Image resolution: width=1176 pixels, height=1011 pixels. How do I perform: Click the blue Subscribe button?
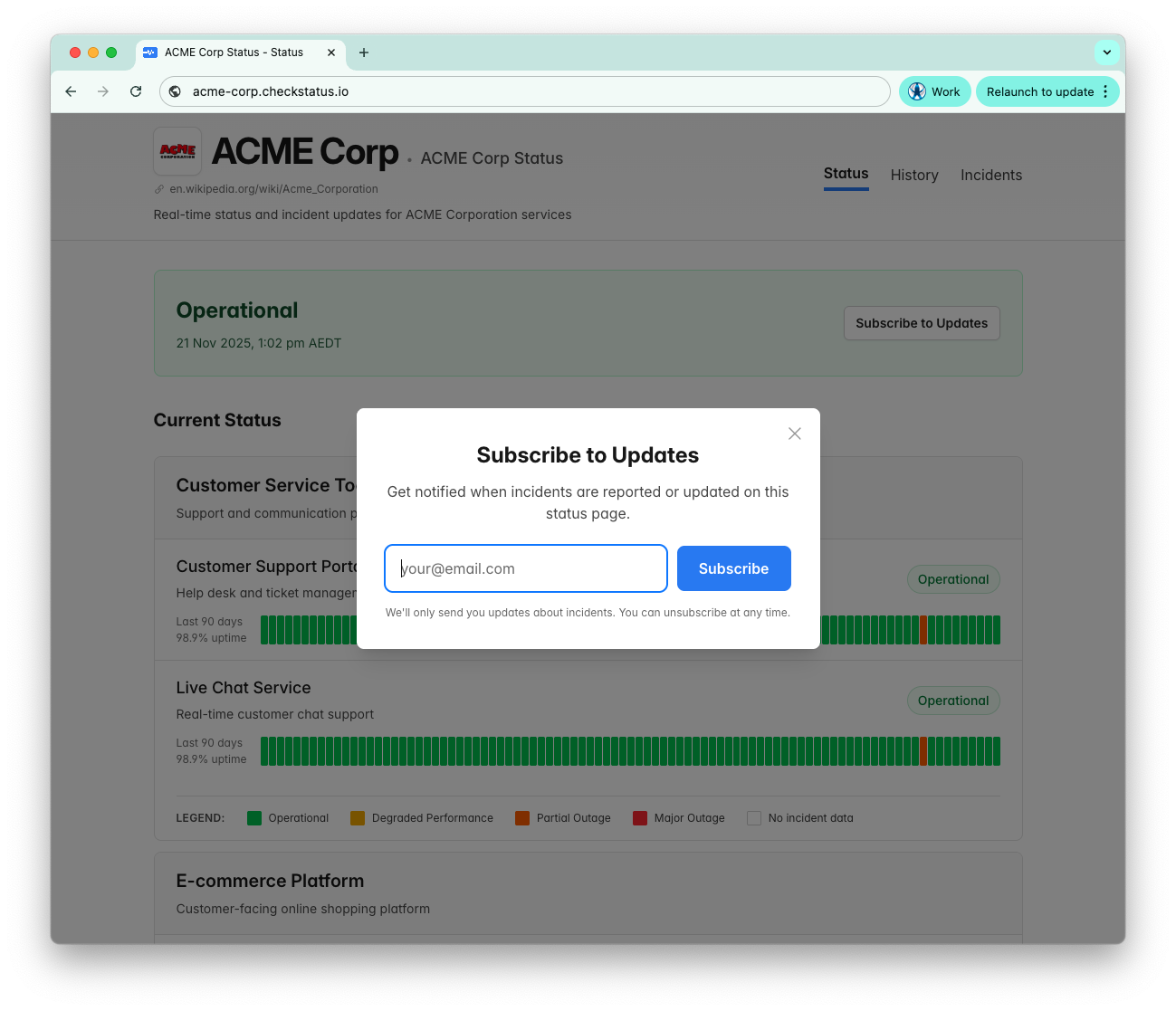[x=733, y=568]
